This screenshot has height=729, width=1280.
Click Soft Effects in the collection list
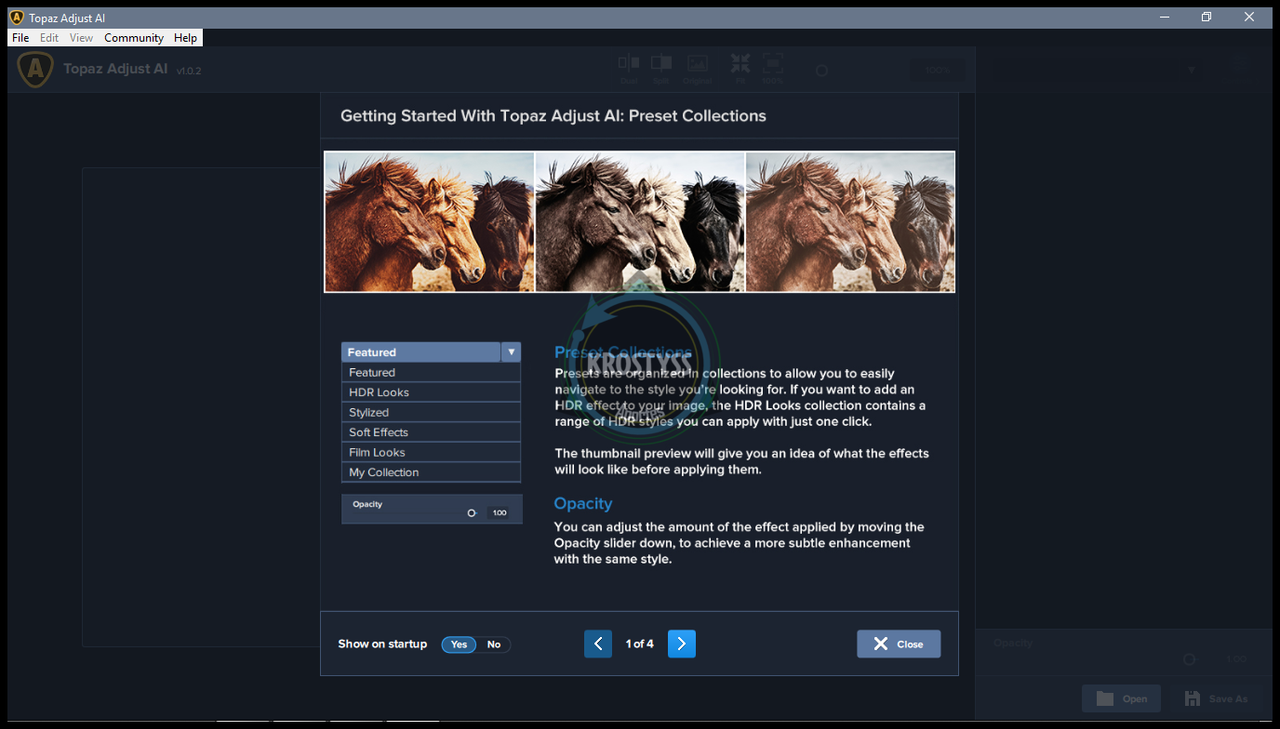[x=431, y=432]
